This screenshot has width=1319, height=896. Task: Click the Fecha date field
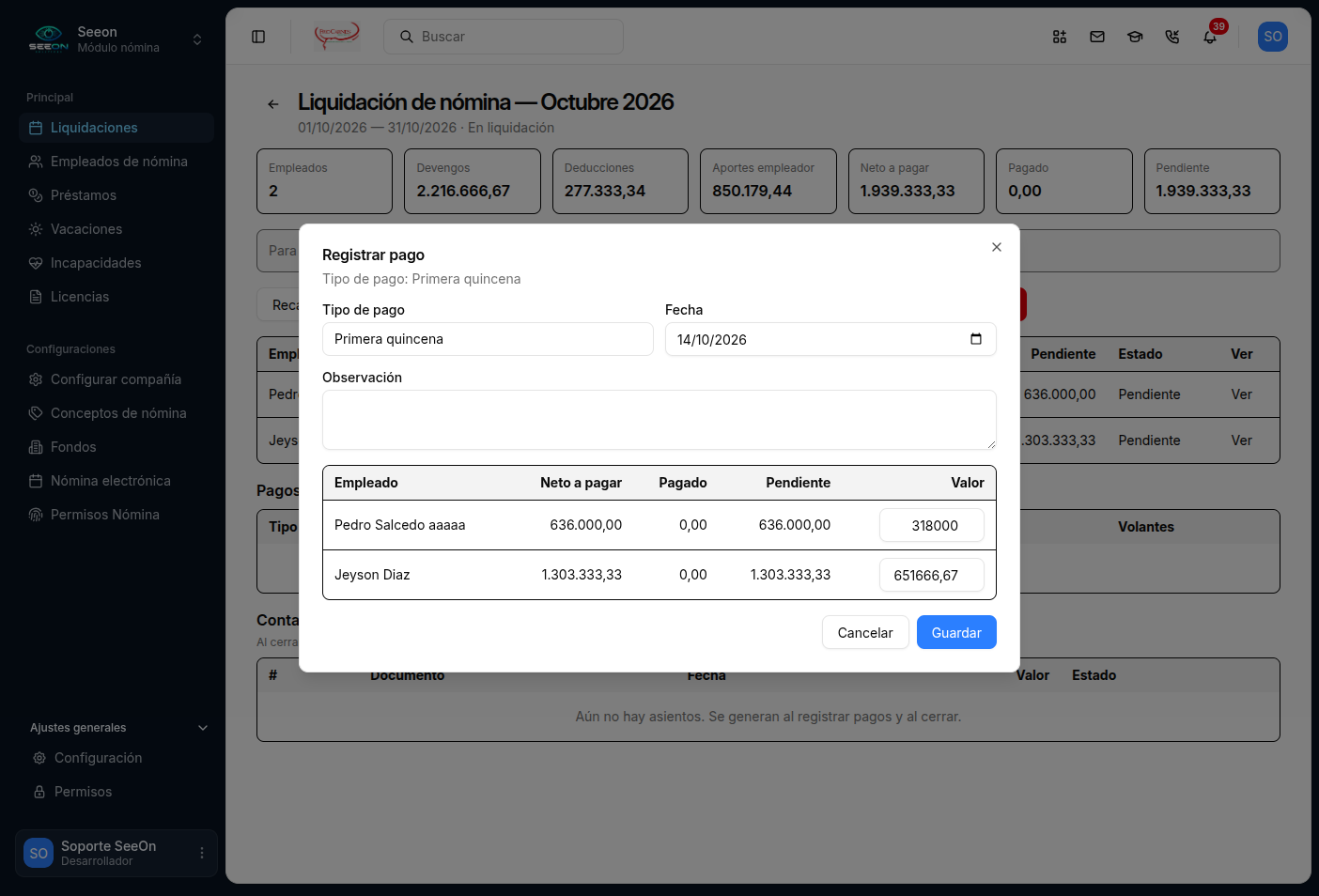[830, 339]
